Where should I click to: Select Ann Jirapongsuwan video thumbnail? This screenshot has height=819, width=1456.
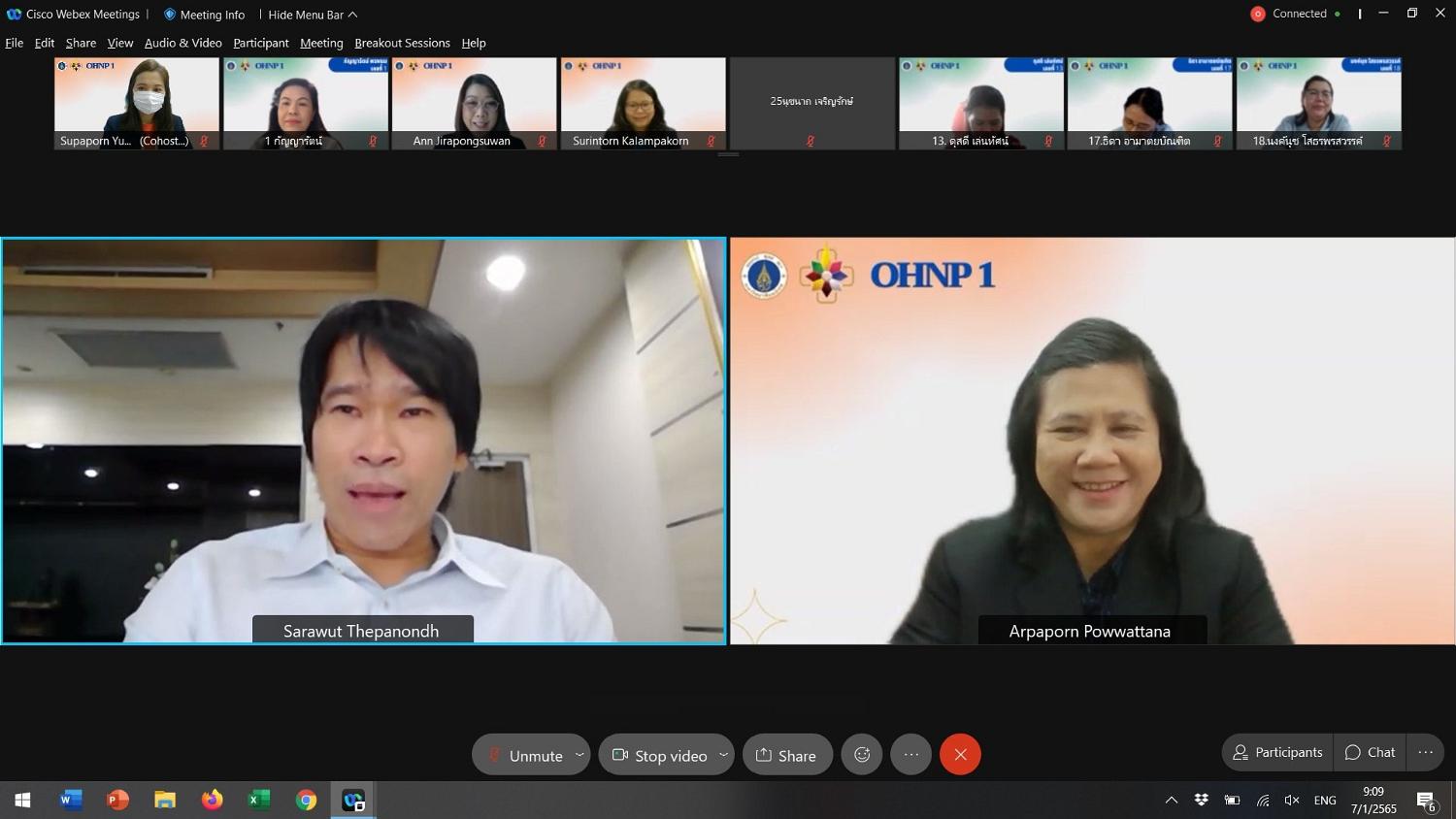pyautogui.click(x=475, y=103)
